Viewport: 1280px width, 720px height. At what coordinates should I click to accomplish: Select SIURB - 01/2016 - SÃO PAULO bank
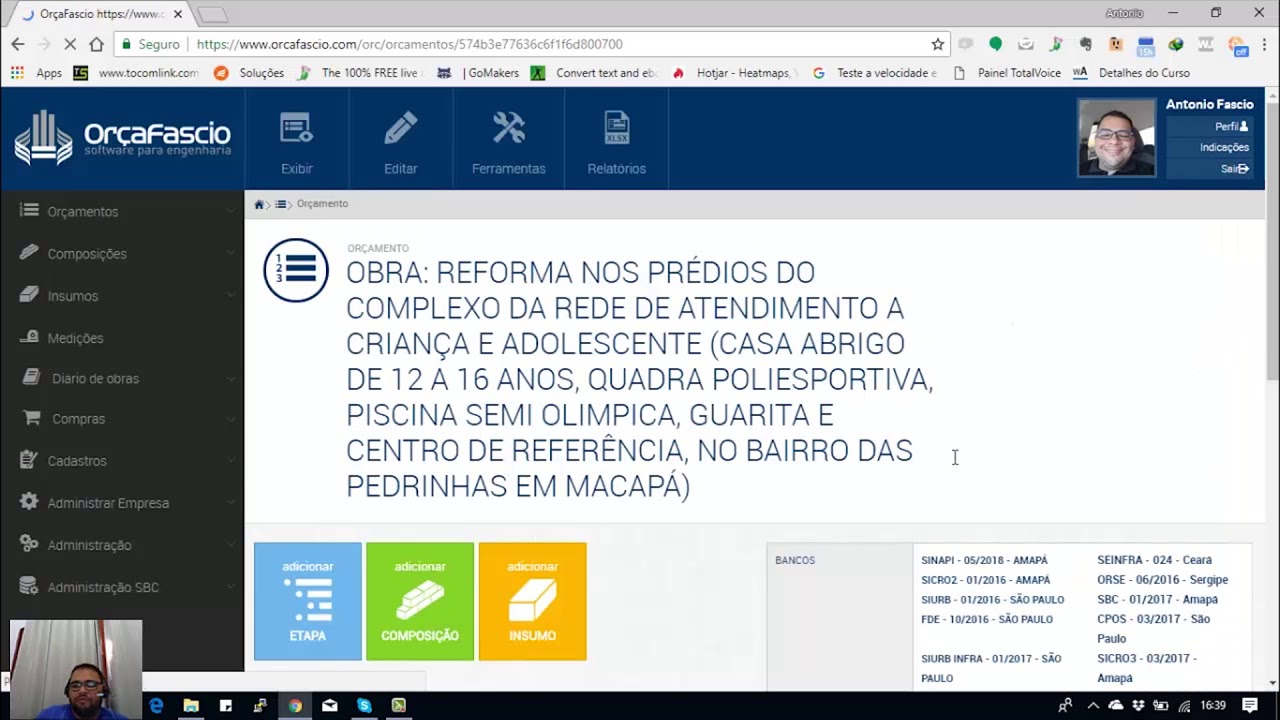click(x=992, y=599)
